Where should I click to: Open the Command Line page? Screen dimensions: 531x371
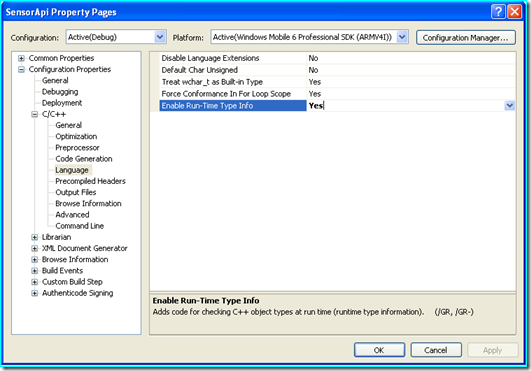coord(80,226)
